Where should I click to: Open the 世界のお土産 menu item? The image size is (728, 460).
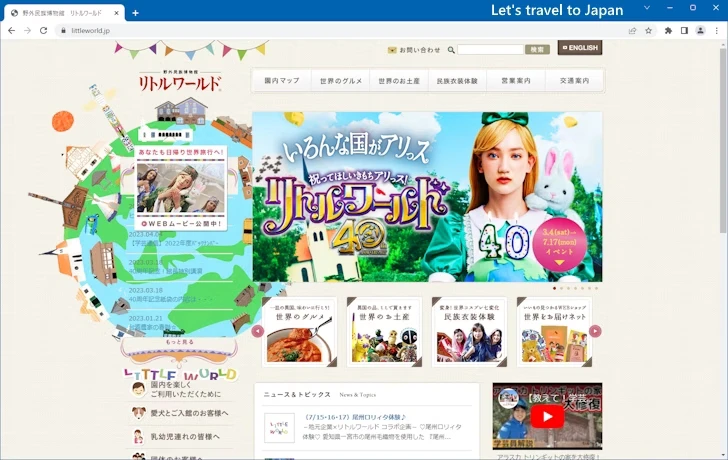coord(399,81)
